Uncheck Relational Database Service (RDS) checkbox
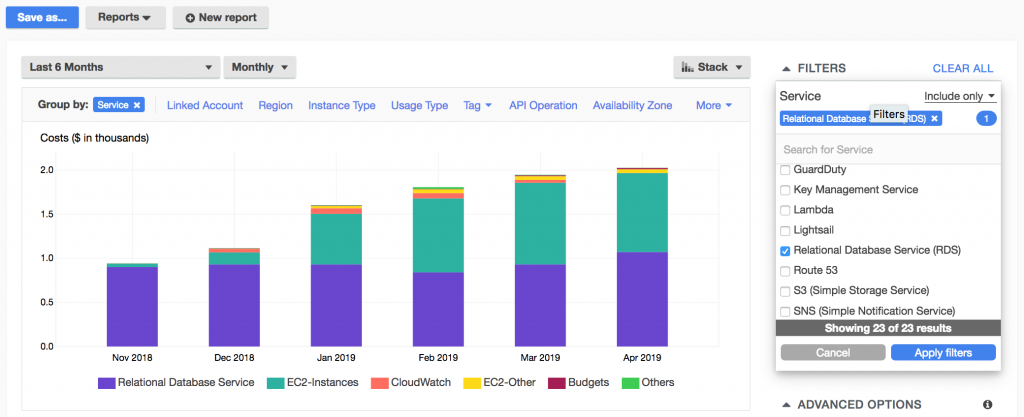1024x417 pixels. click(x=785, y=250)
